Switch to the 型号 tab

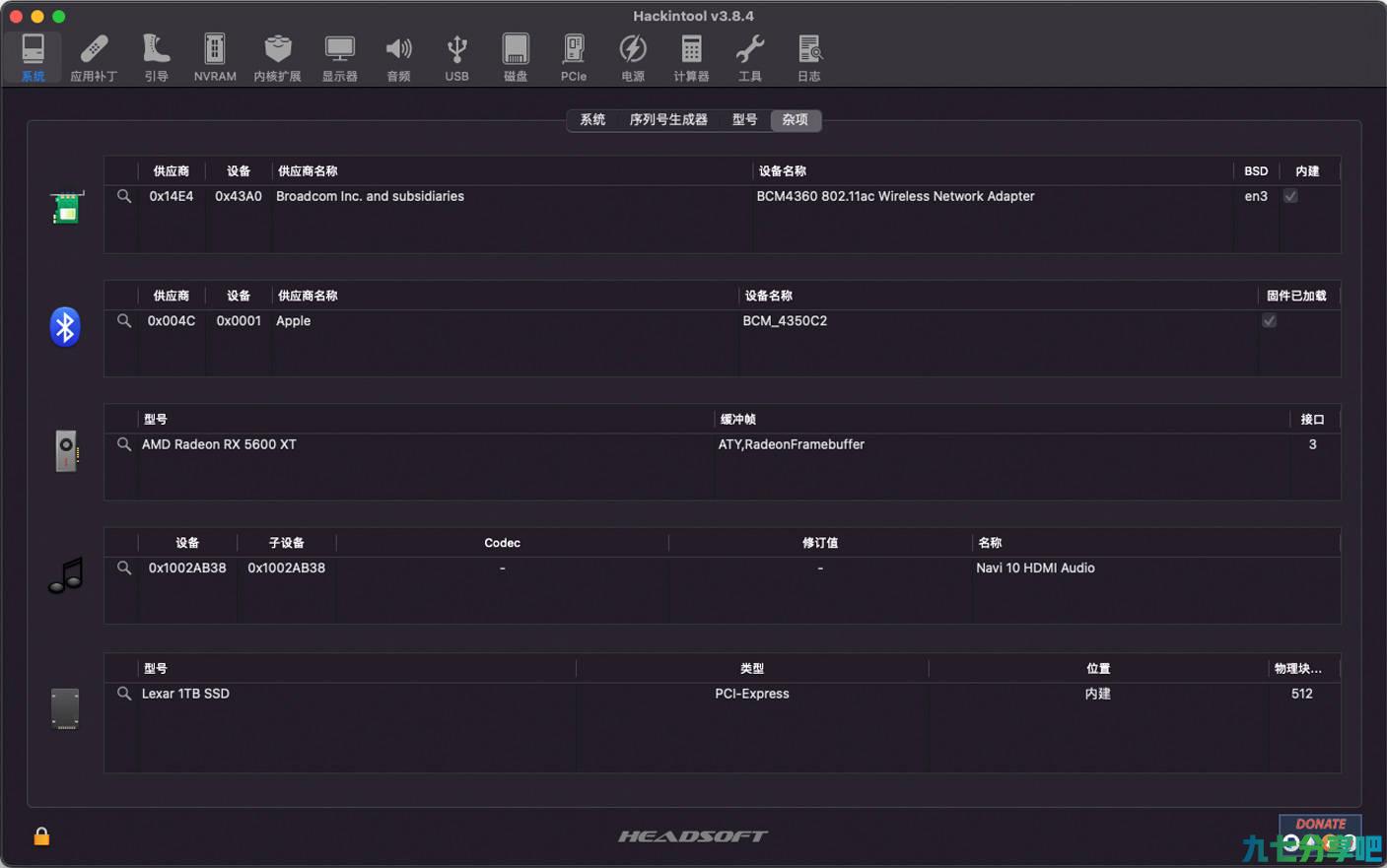tap(744, 119)
